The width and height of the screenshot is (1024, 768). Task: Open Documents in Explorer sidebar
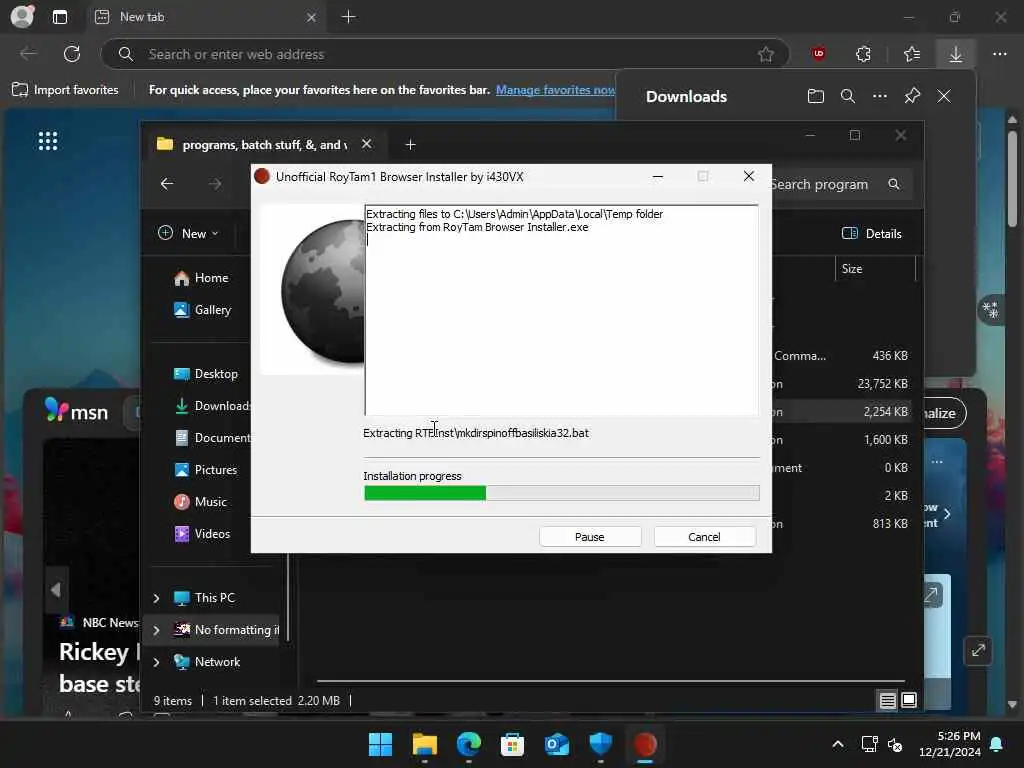(212, 438)
